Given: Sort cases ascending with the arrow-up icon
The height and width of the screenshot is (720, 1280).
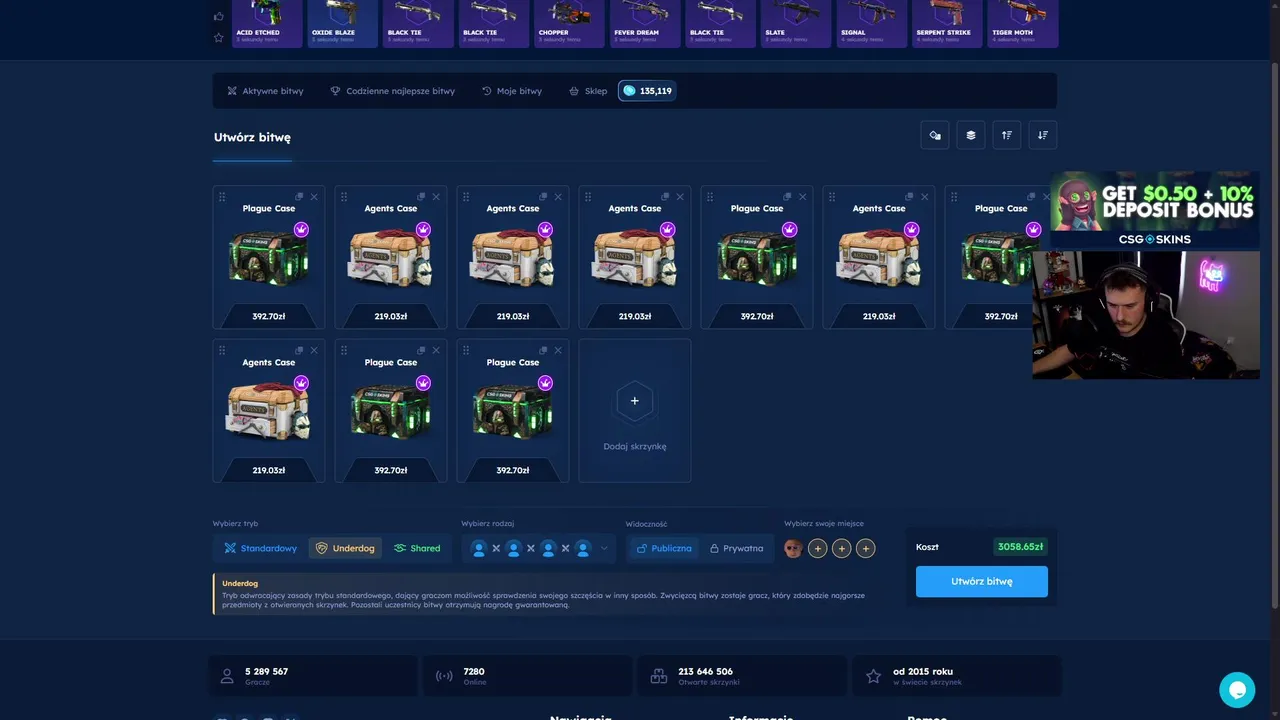Looking at the screenshot, I should click(1007, 135).
